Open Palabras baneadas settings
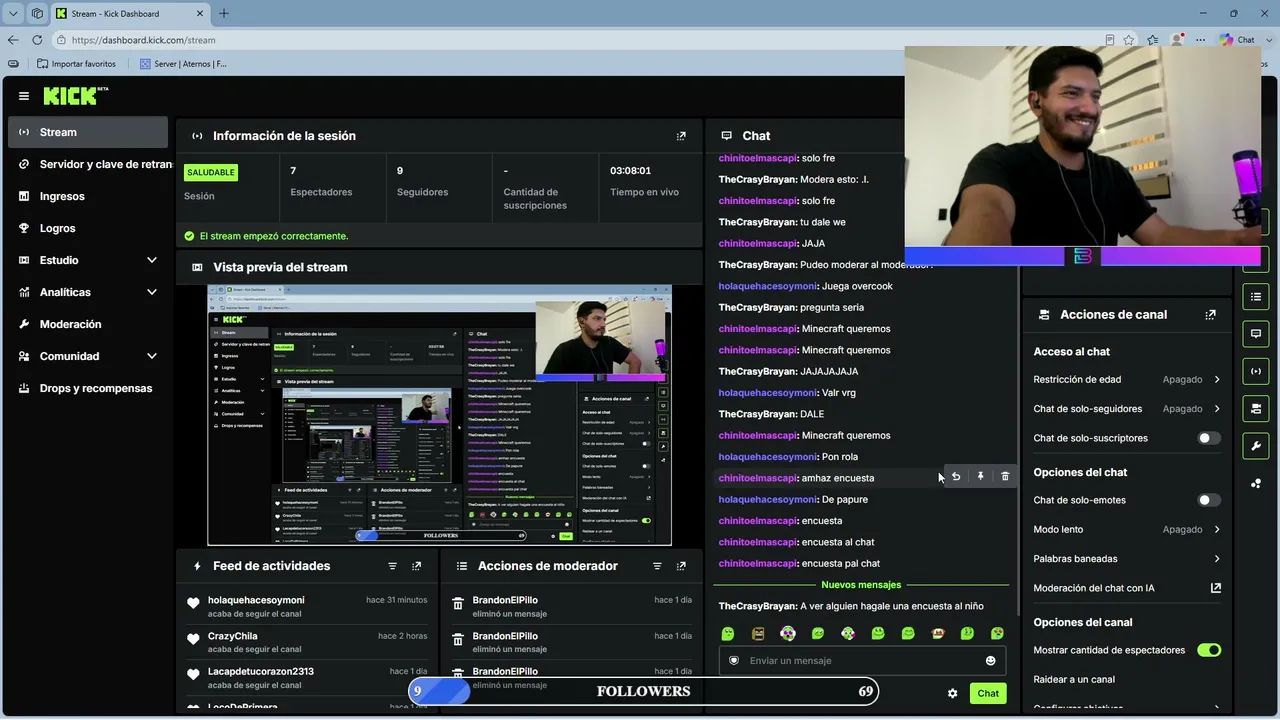Viewport: 1280px width, 720px height. pos(1127,559)
